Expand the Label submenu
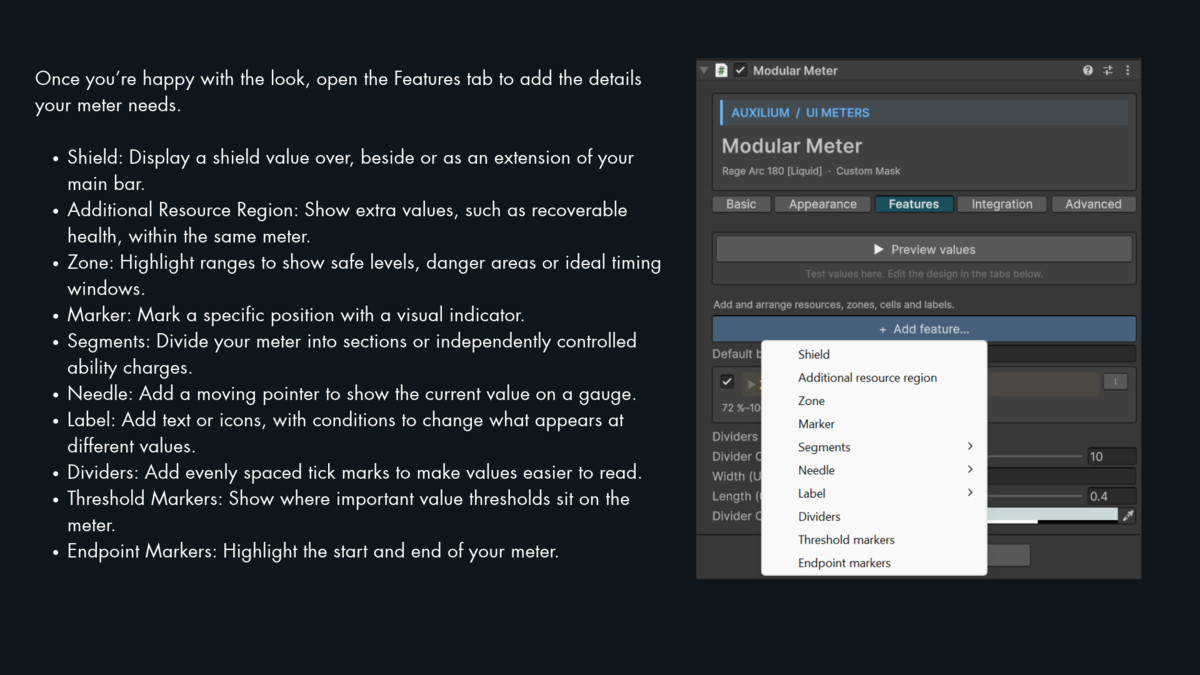 pos(874,493)
